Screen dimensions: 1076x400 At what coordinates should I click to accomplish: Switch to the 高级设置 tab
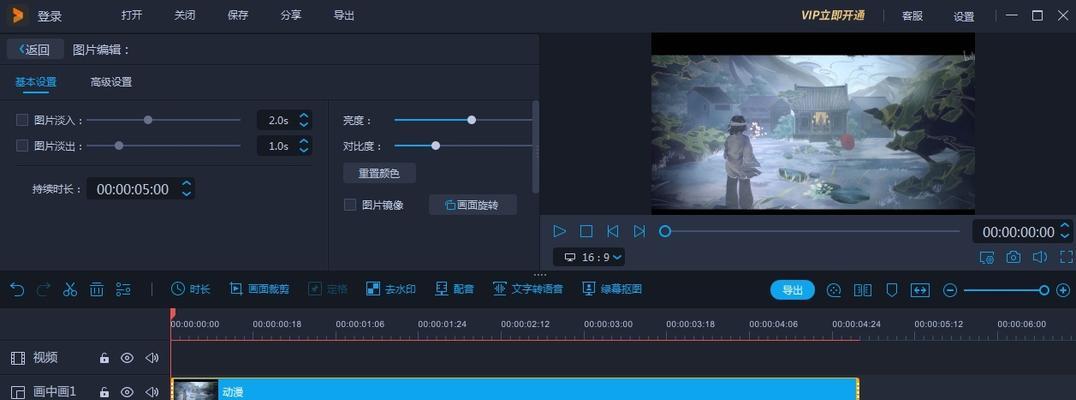(110, 82)
